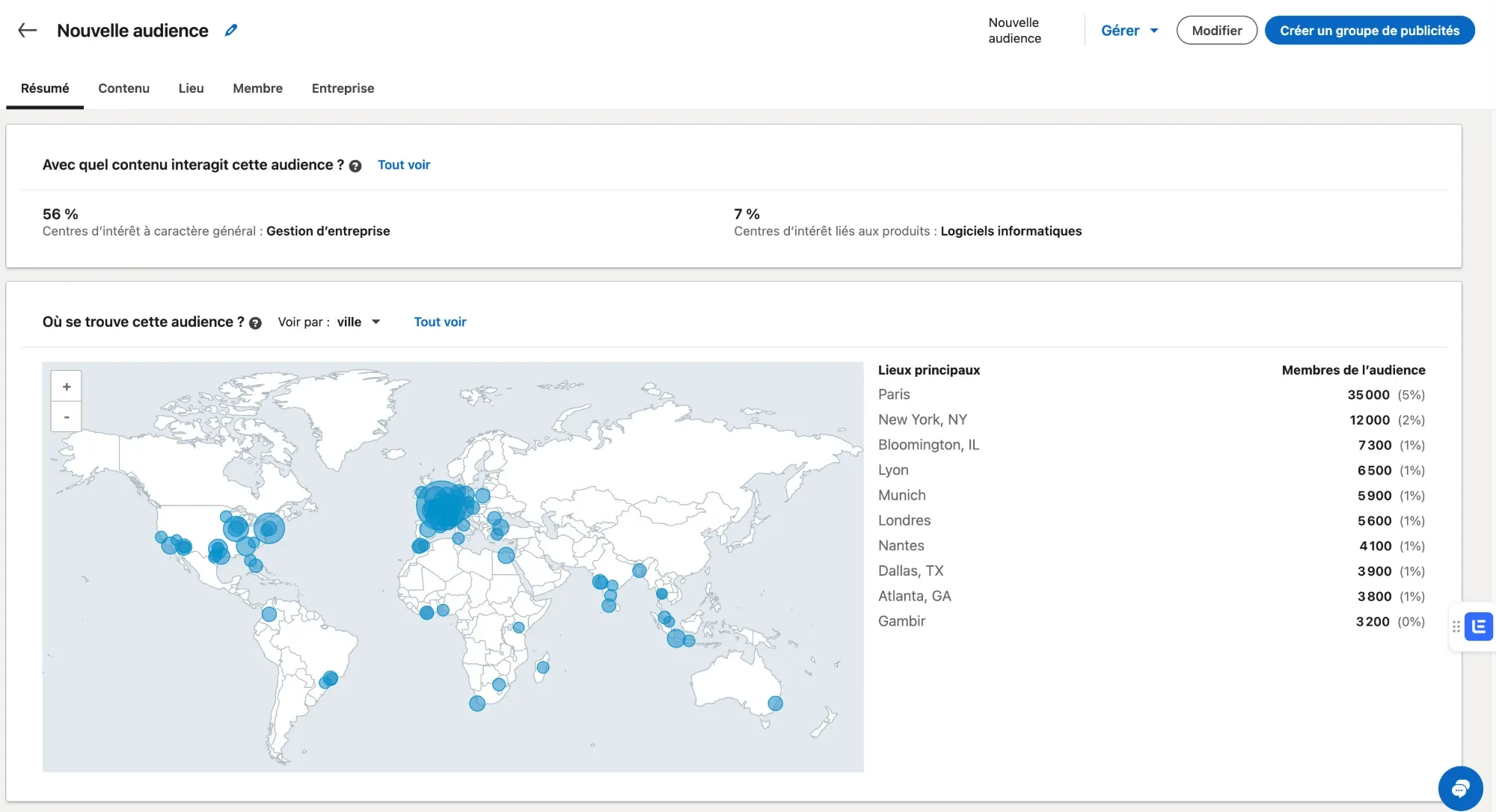Select Londres in the locations list
Screen dimensions: 1496x812
[x=1151, y=520]
